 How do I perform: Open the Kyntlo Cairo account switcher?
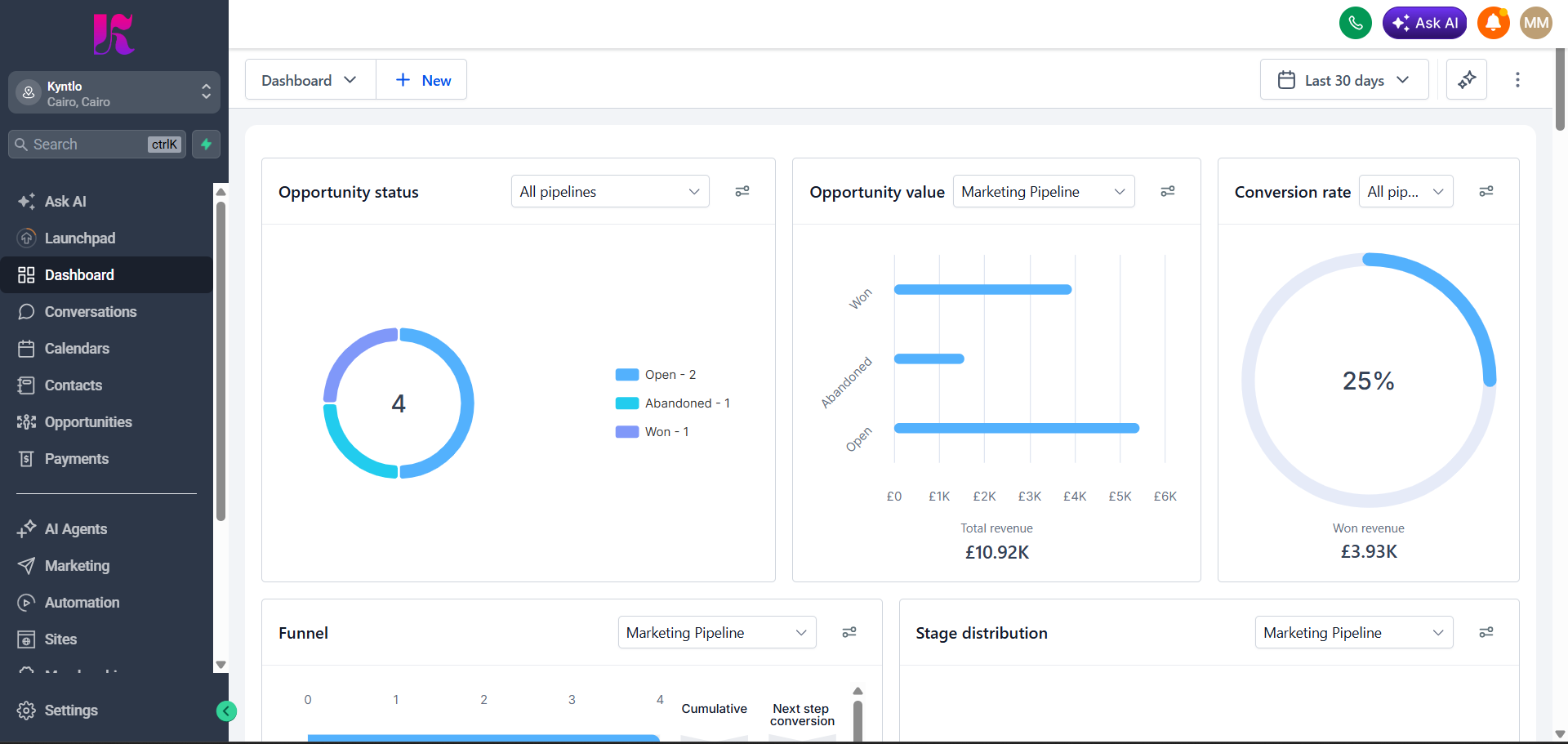tap(114, 92)
